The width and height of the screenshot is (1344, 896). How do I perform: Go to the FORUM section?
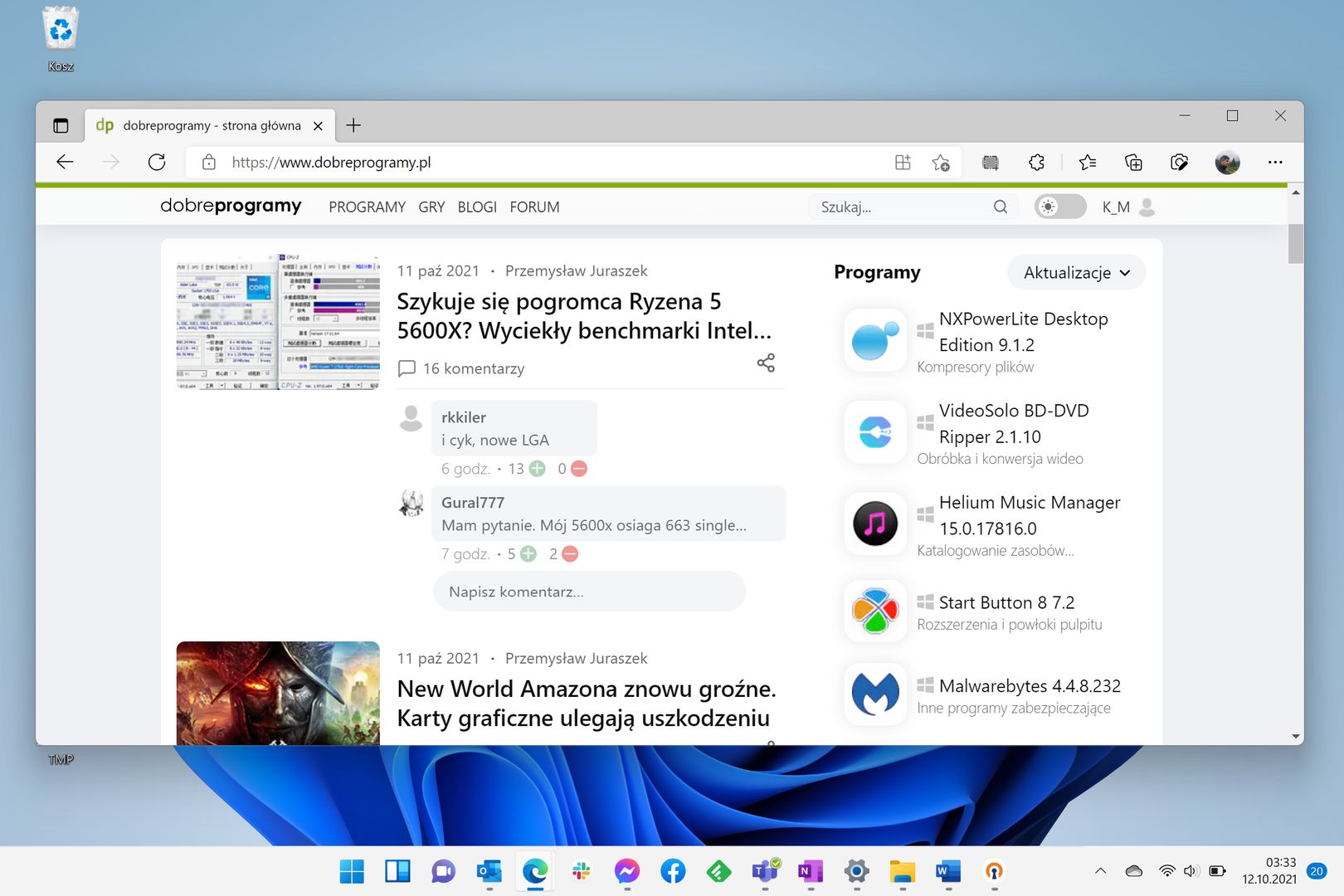pos(534,207)
